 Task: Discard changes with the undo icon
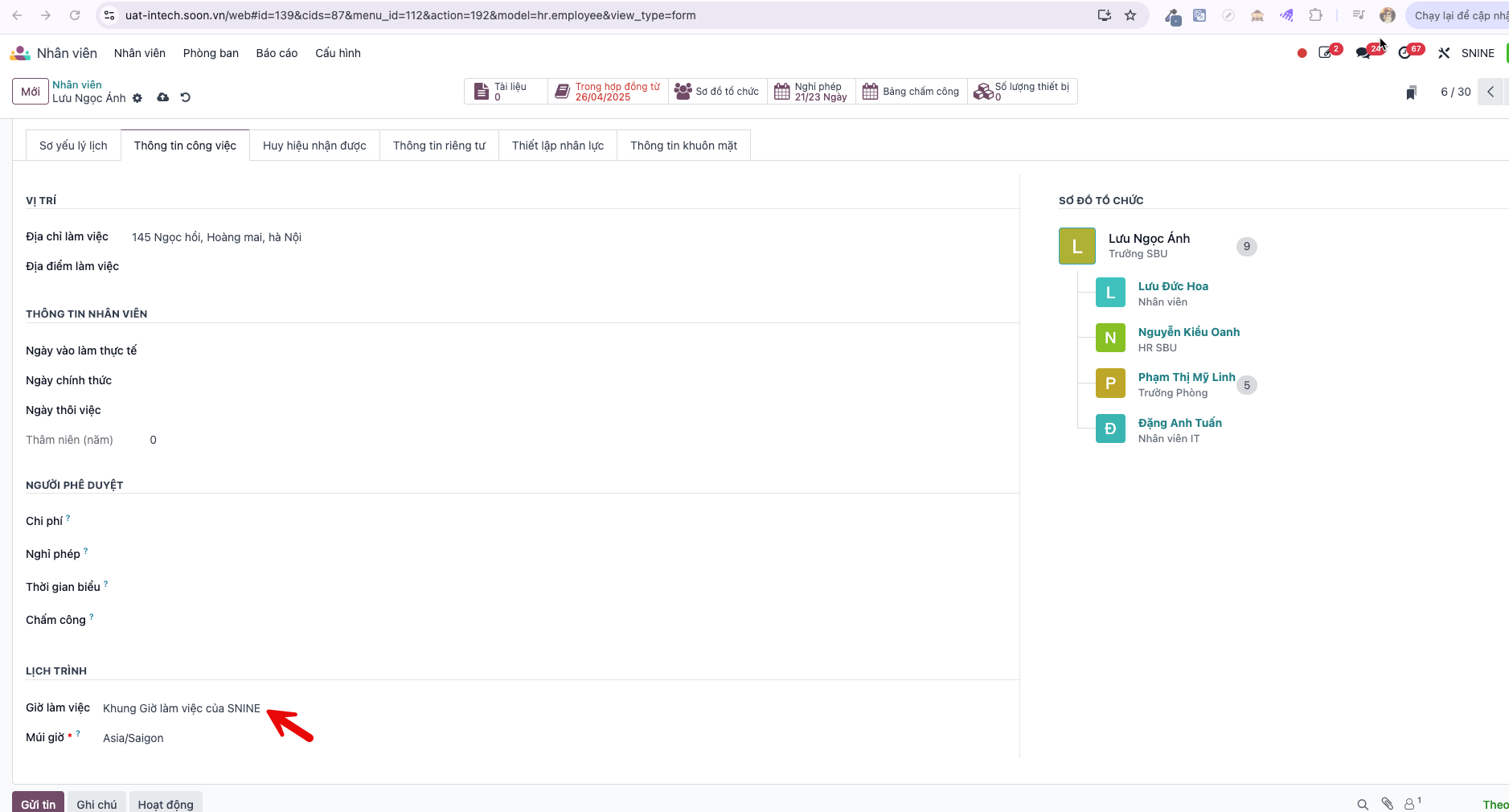pyautogui.click(x=186, y=97)
